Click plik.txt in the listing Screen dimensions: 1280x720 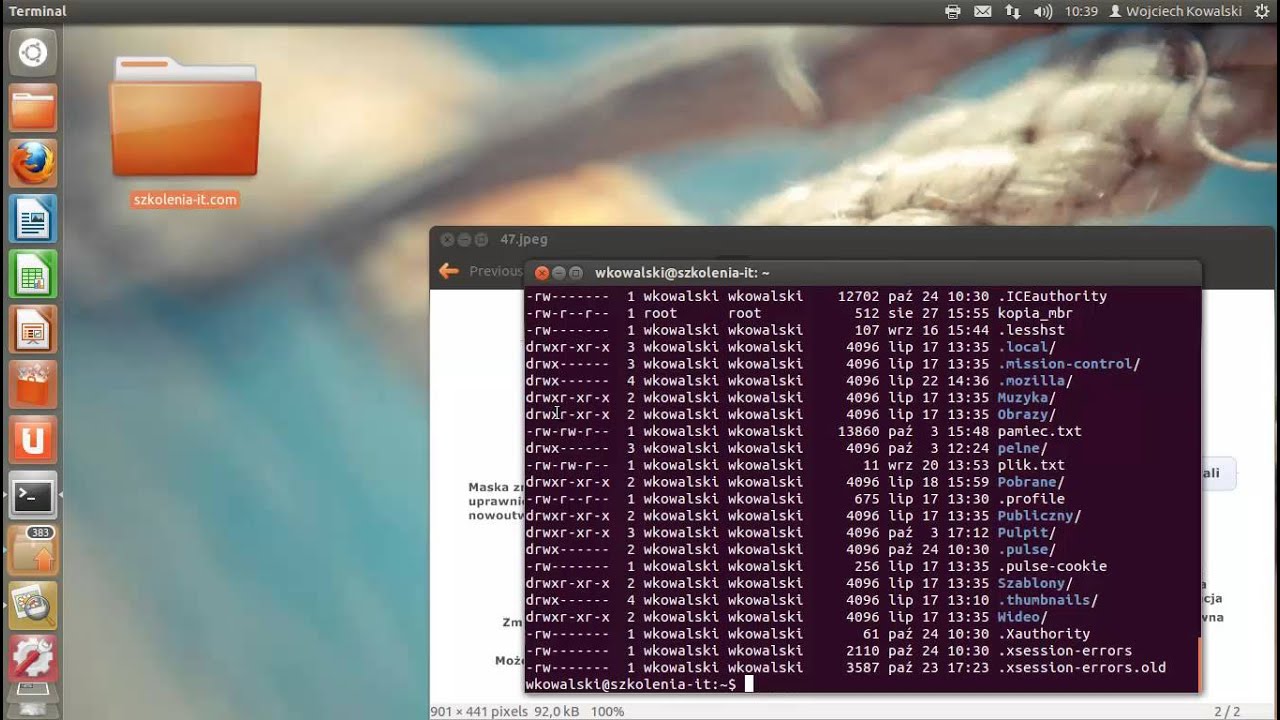(1031, 465)
